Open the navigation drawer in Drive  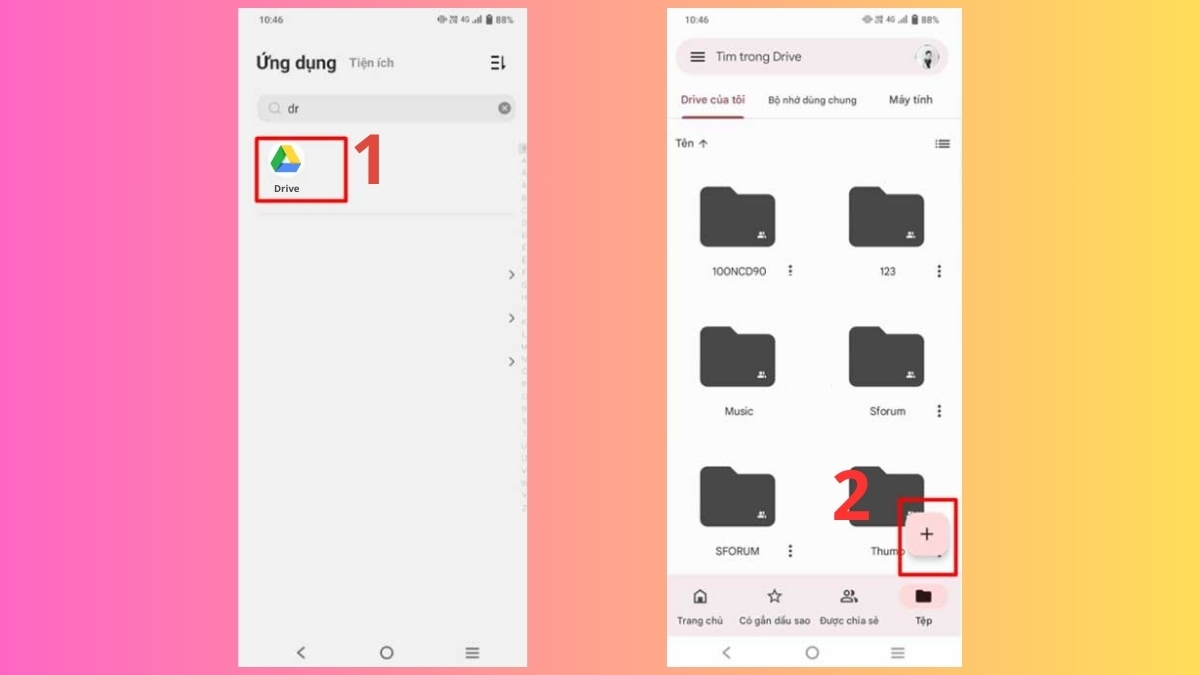click(x=697, y=56)
